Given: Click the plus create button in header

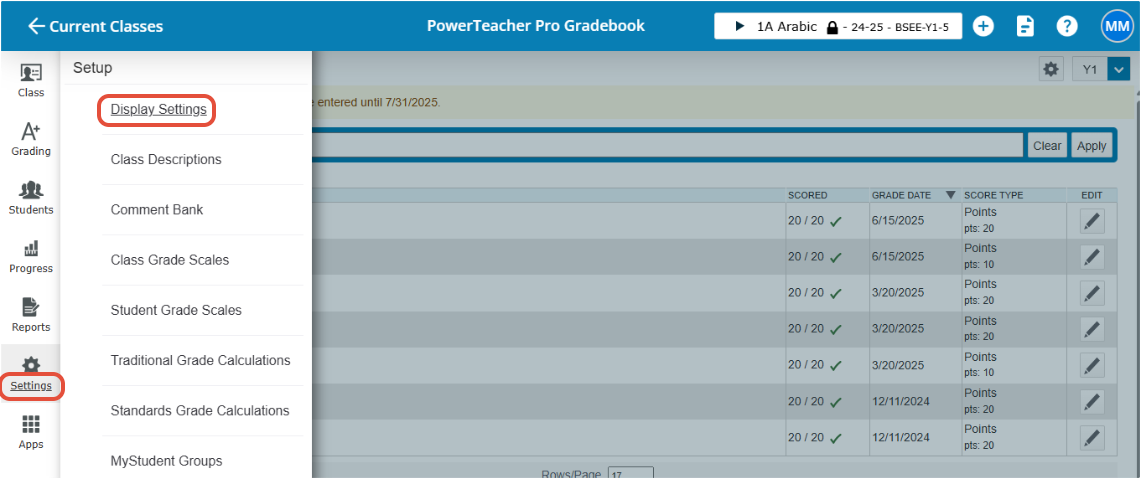Looking at the screenshot, I should coord(983,26).
